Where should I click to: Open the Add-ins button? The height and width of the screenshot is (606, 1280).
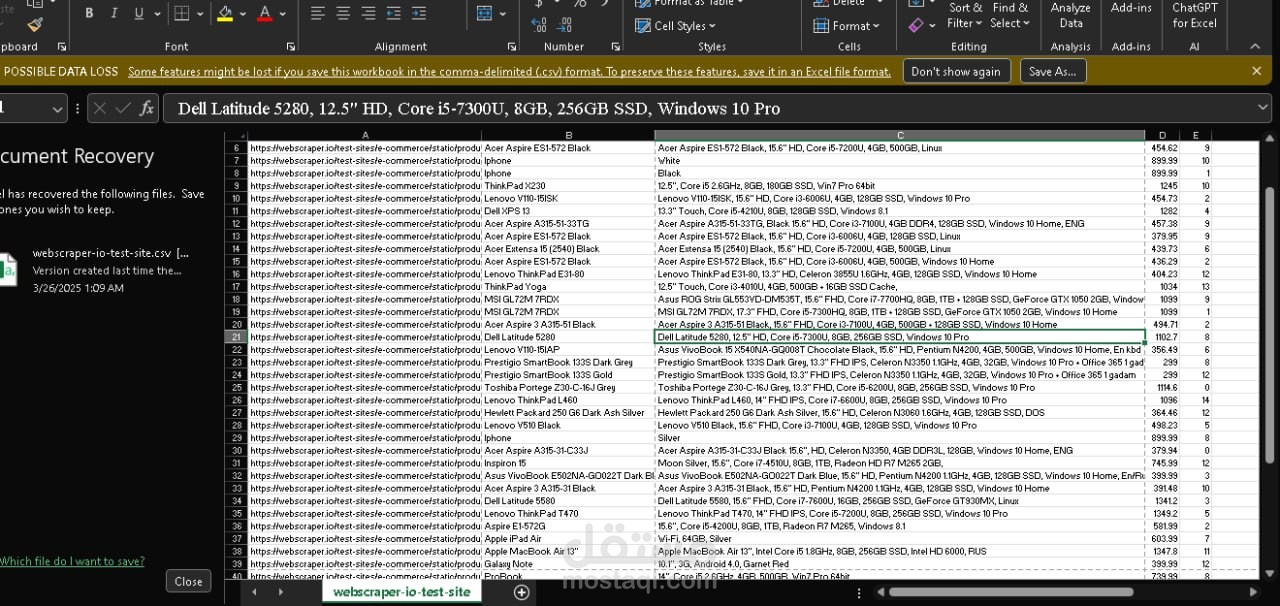coord(1131,10)
